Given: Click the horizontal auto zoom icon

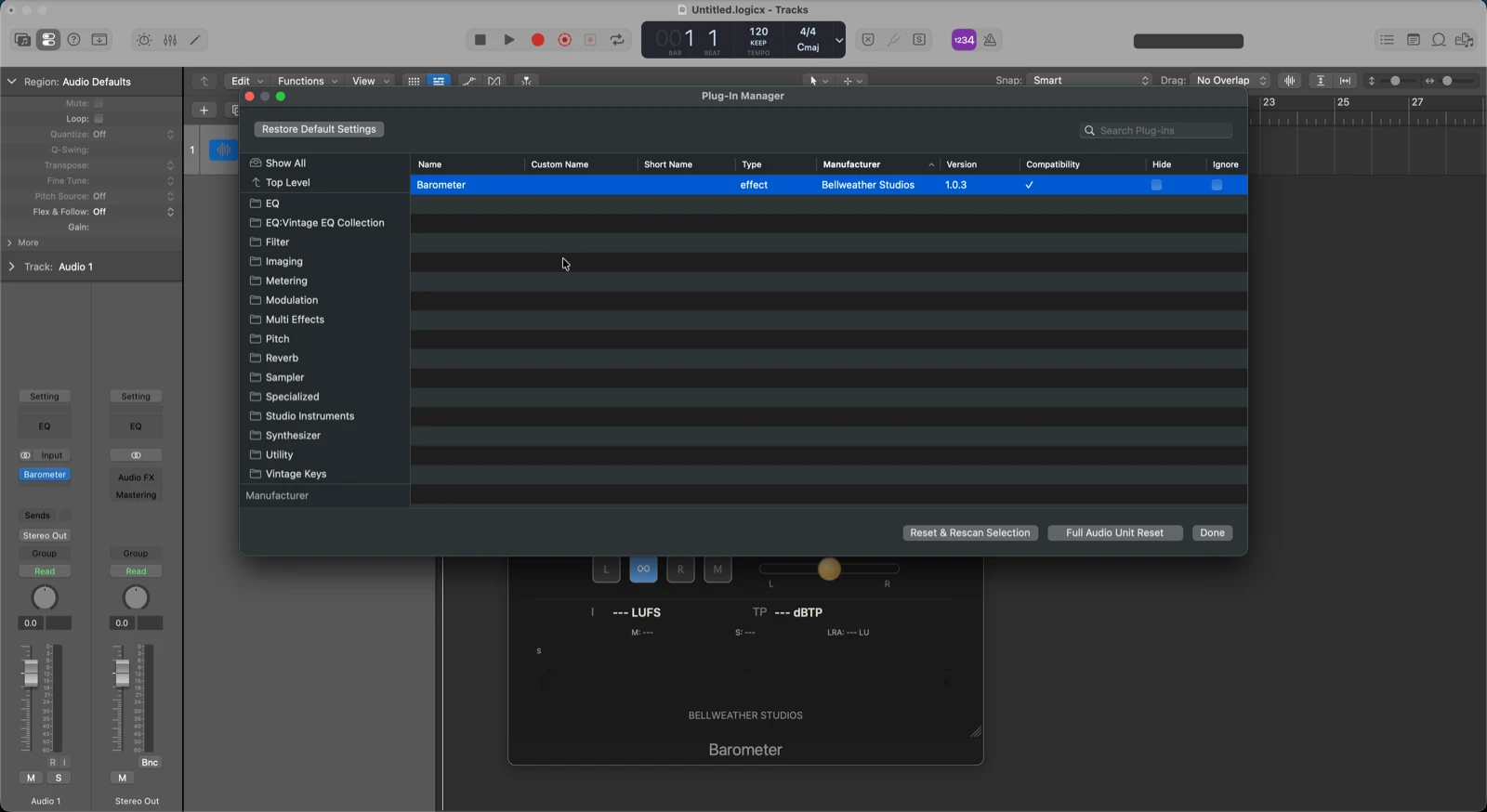Looking at the screenshot, I should (x=1345, y=81).
